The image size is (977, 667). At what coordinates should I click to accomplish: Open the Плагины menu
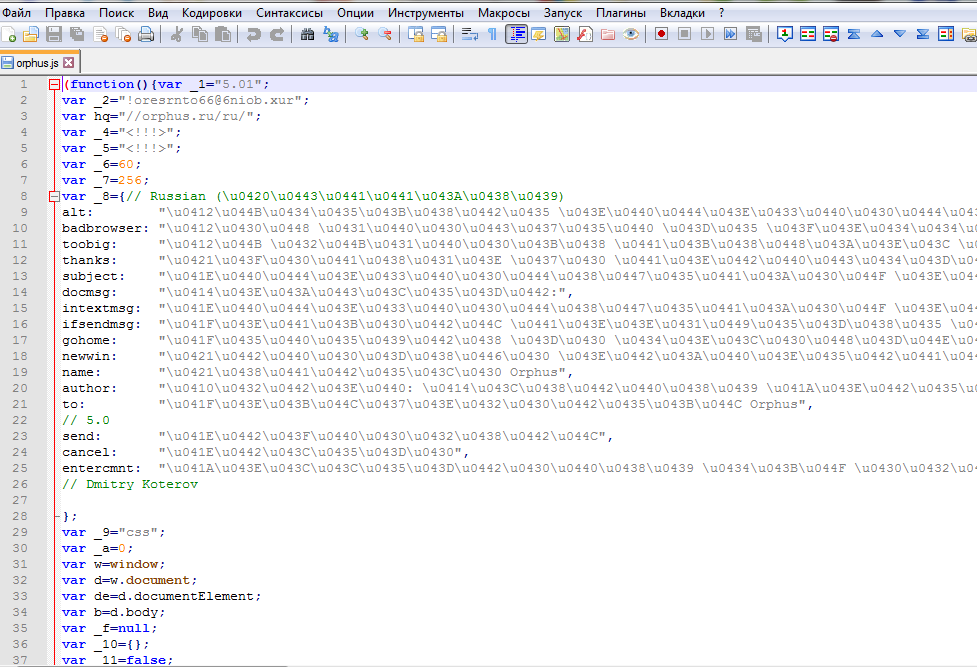(x=620, y=13)
